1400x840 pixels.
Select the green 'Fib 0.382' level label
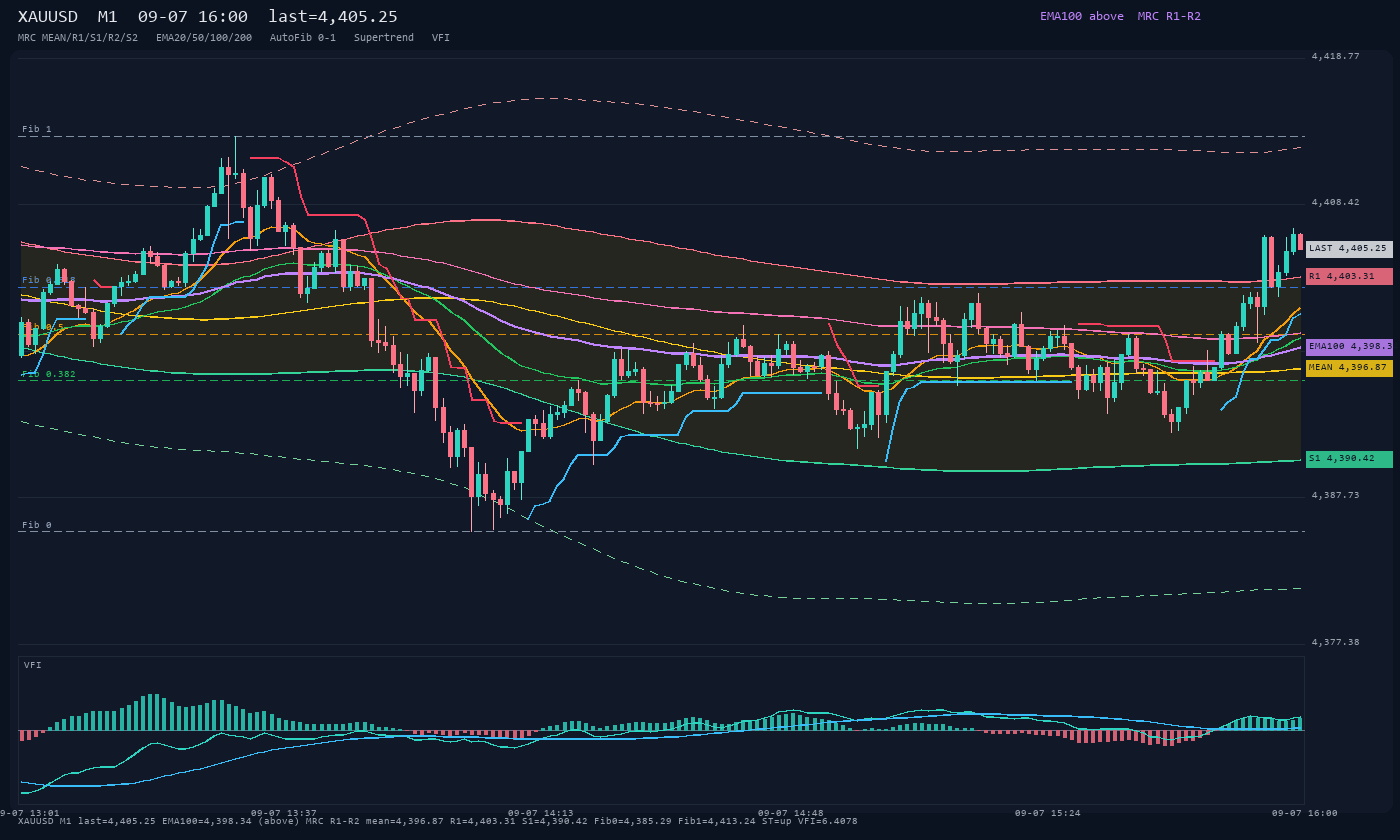point(49,374)
